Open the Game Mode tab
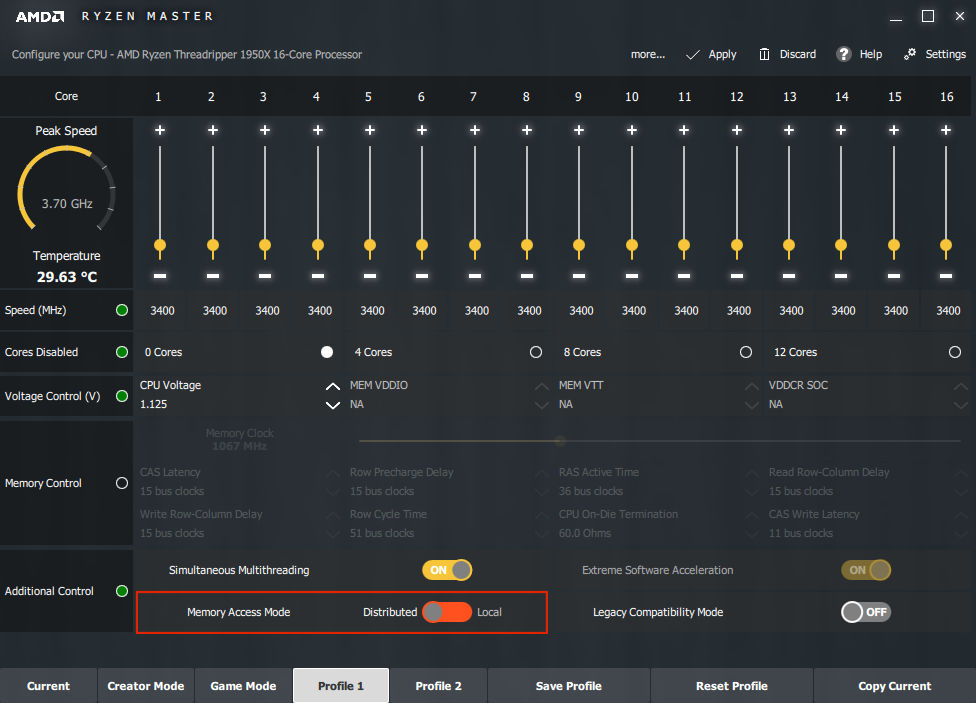 pos(243,686)
